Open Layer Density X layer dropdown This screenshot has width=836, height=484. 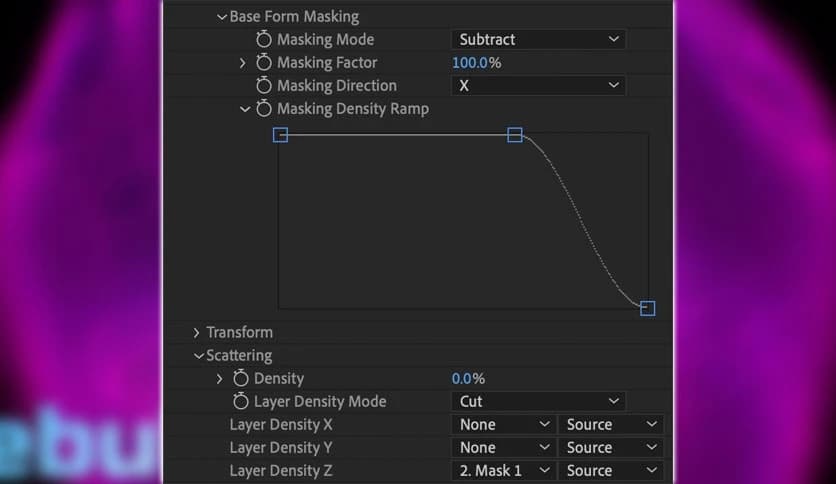coord(503,425)
